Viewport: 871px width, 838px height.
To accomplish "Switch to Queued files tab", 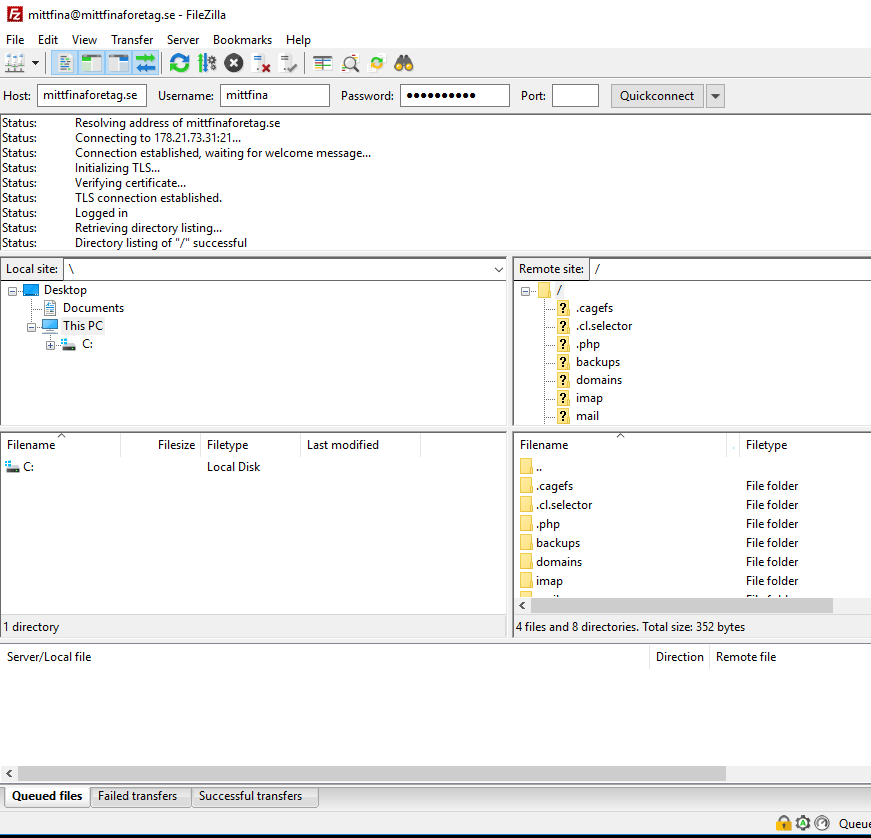I will click(47, 796).
